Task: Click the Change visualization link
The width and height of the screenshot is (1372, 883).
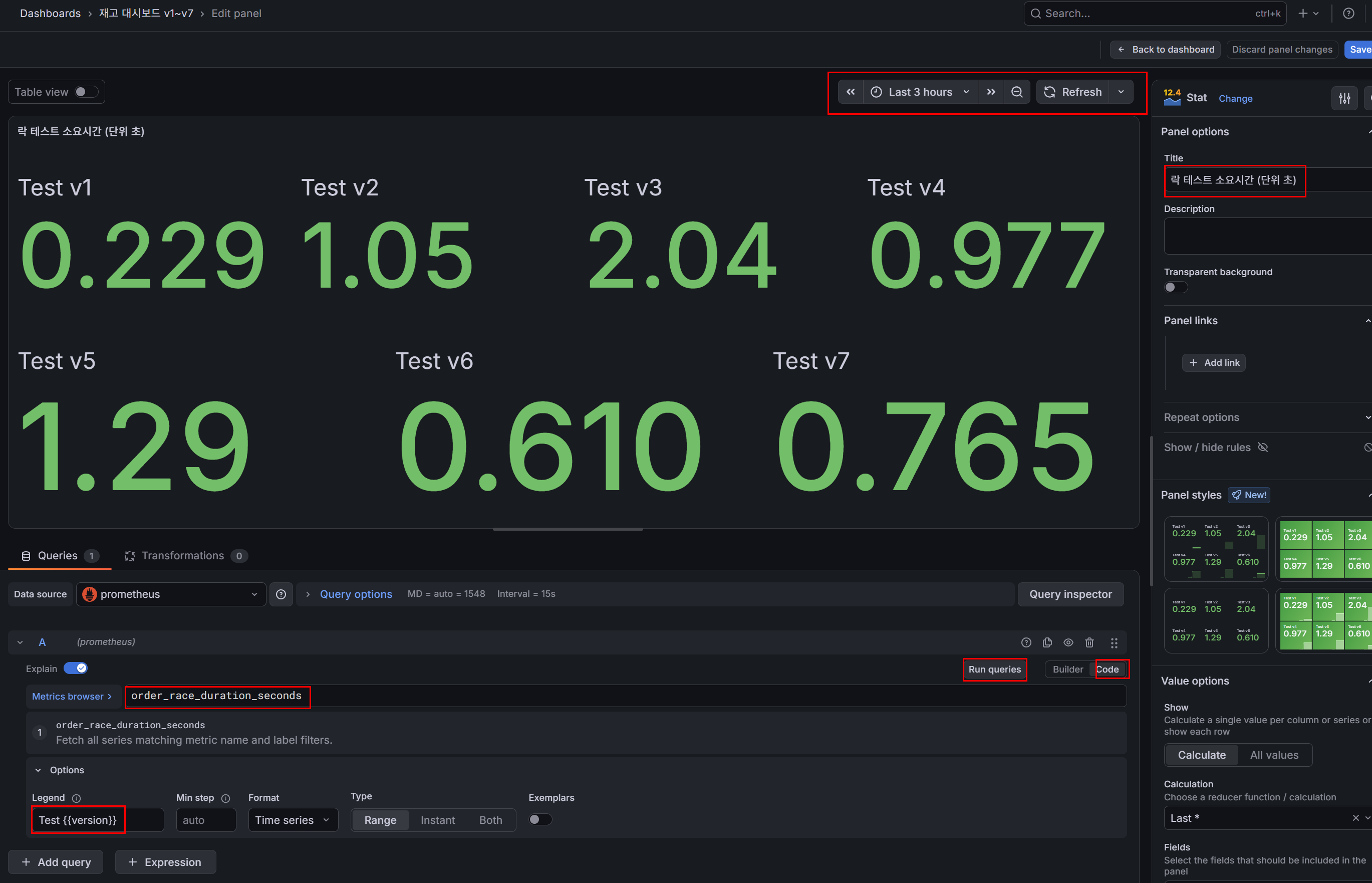Action: 1235,98
